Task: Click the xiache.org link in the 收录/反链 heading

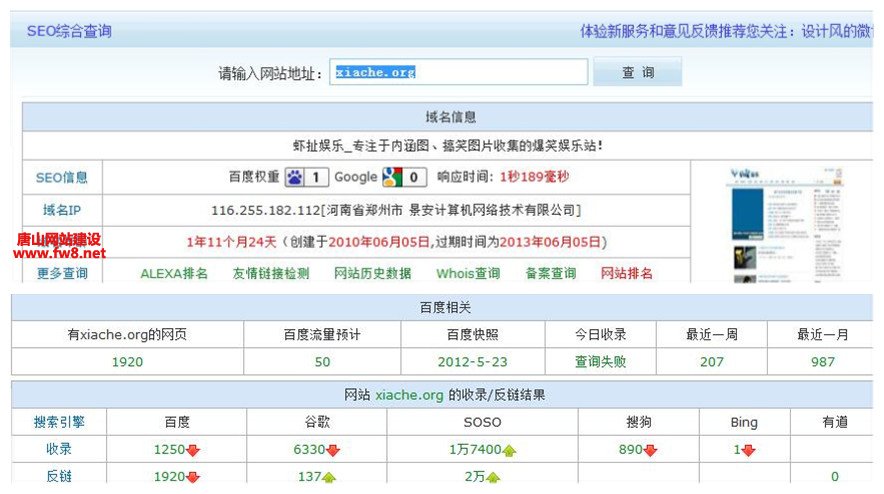Action: pos(409,395)
